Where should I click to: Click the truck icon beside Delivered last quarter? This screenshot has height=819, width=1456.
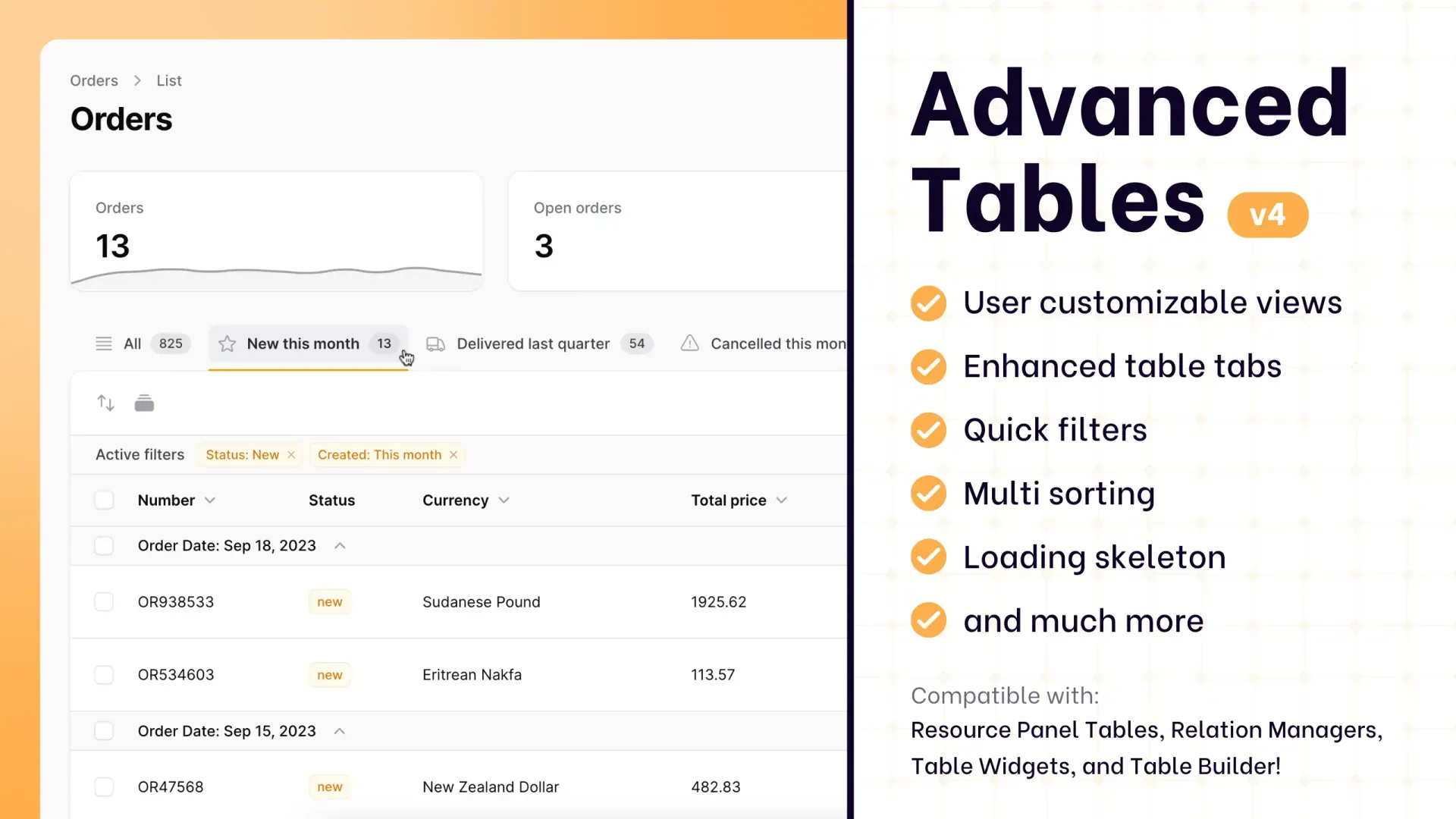pyautogui.click(x=435, y=344)
